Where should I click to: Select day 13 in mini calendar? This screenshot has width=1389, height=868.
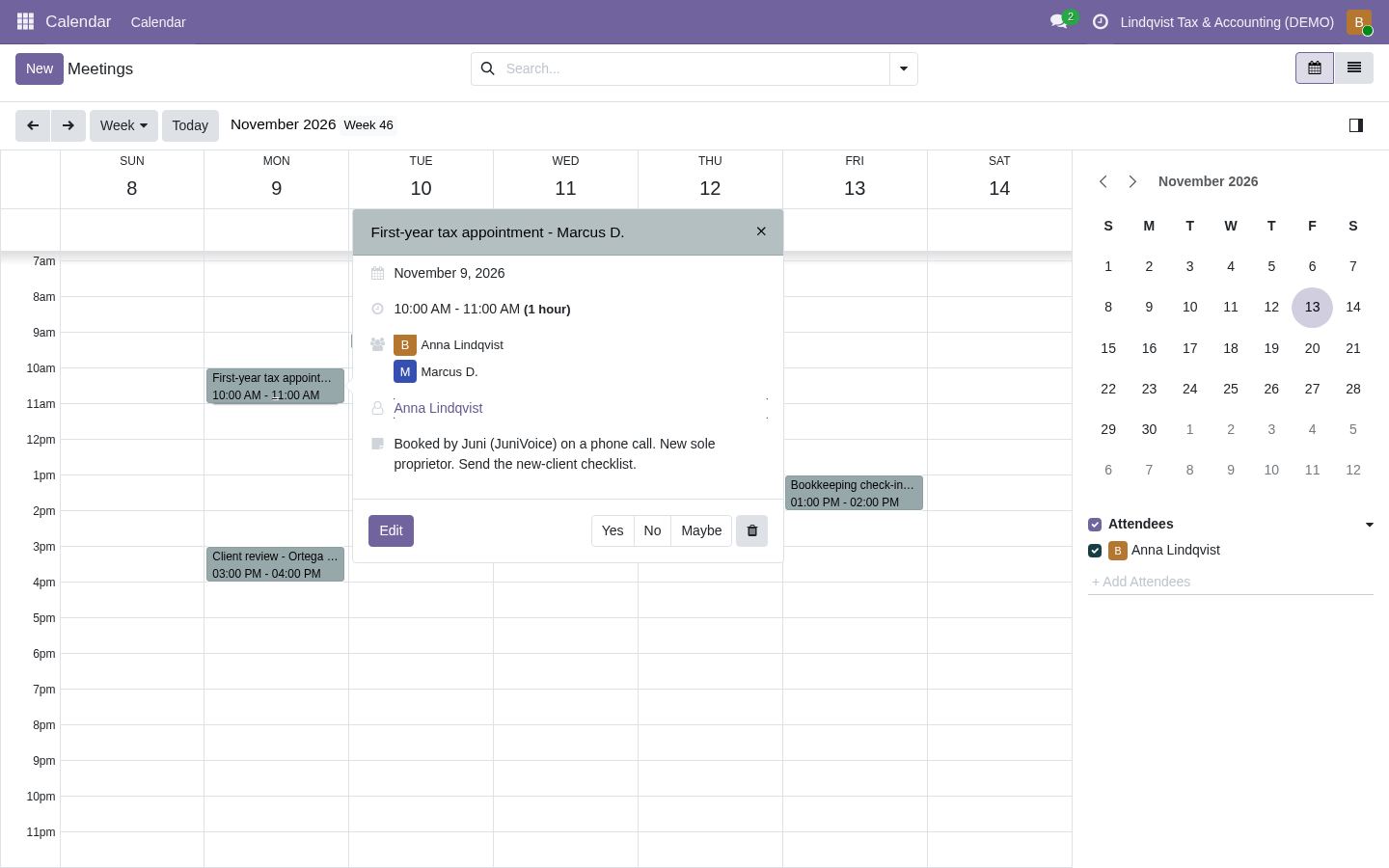coord(1312,307)
